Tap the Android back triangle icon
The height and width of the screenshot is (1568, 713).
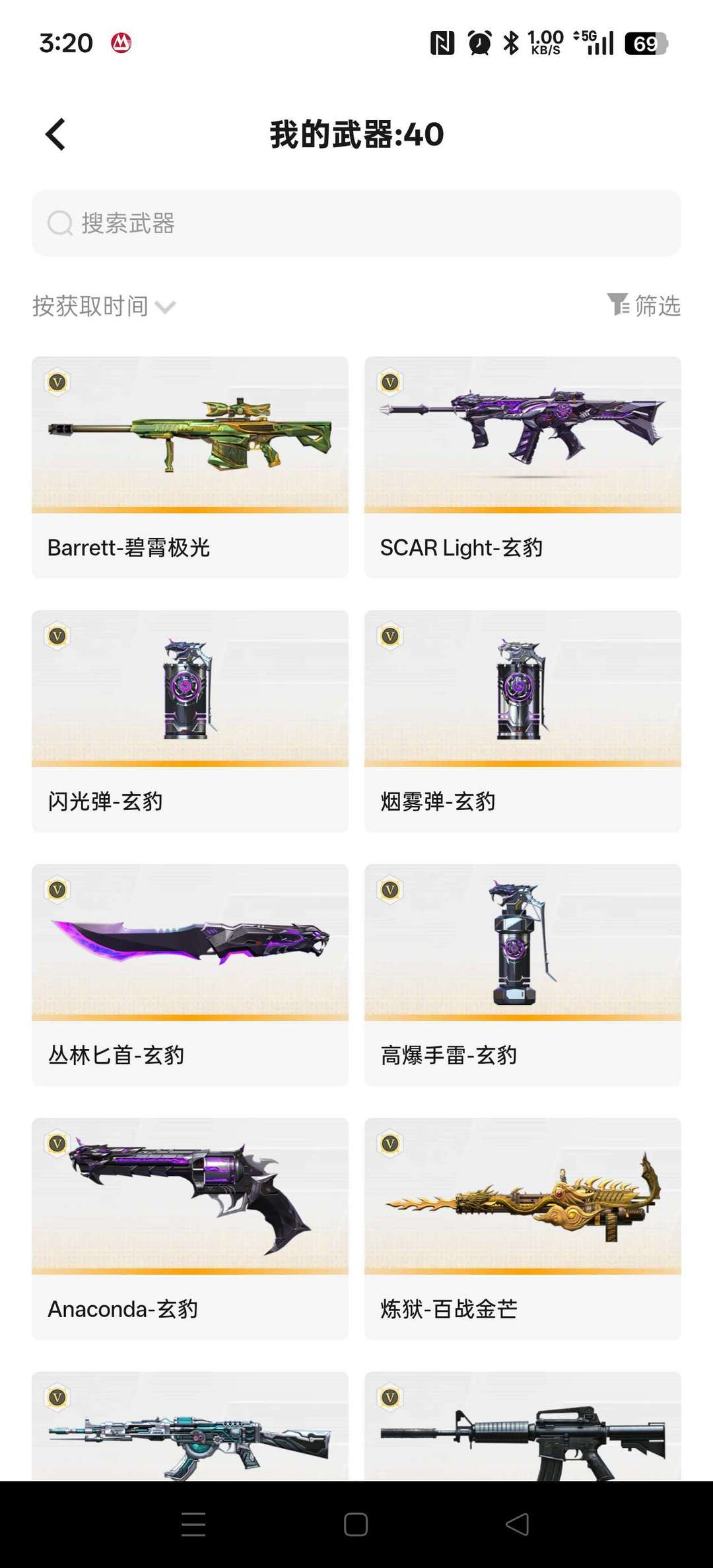click(518, 1524)
